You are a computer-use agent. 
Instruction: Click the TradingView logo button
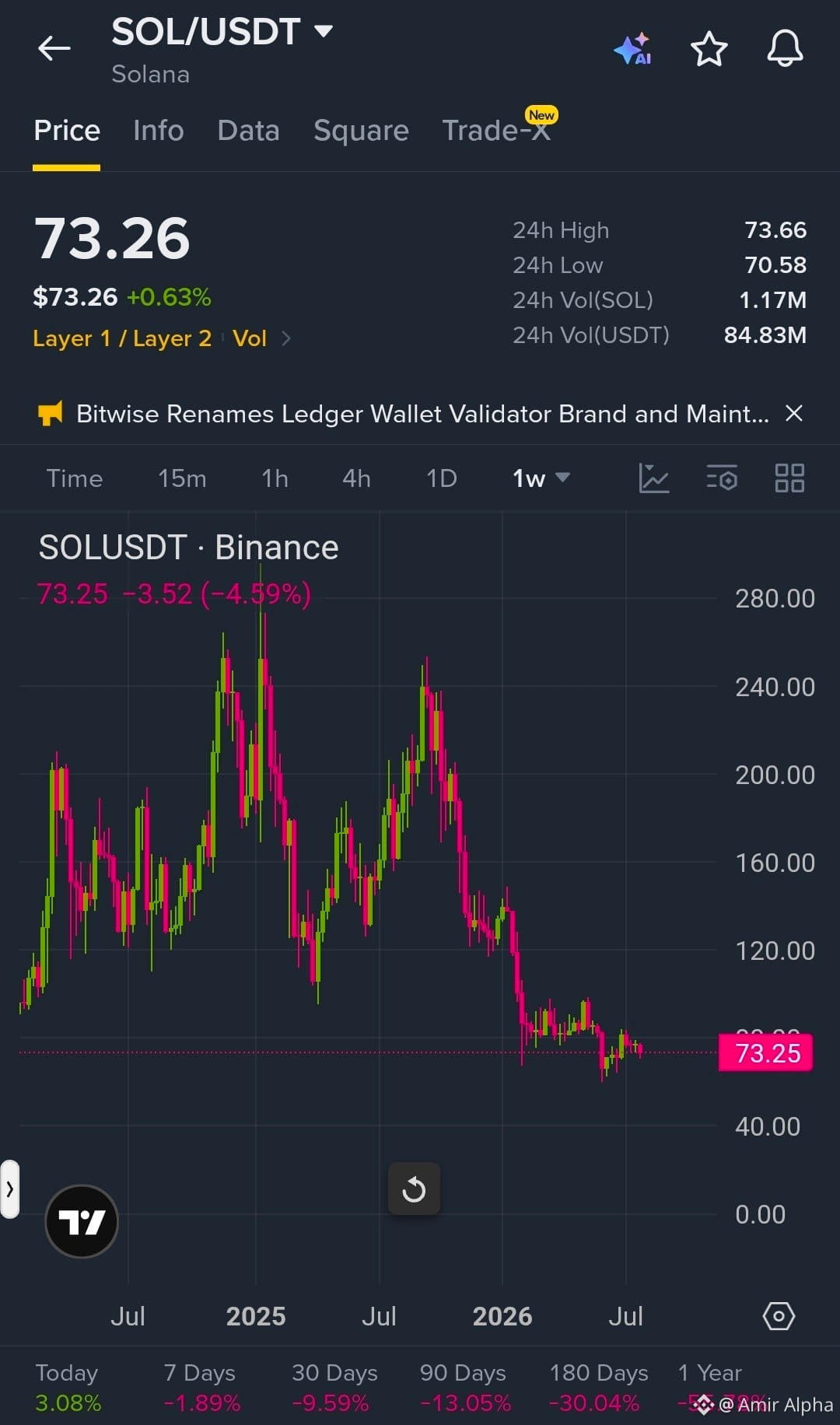[82, 1221]
